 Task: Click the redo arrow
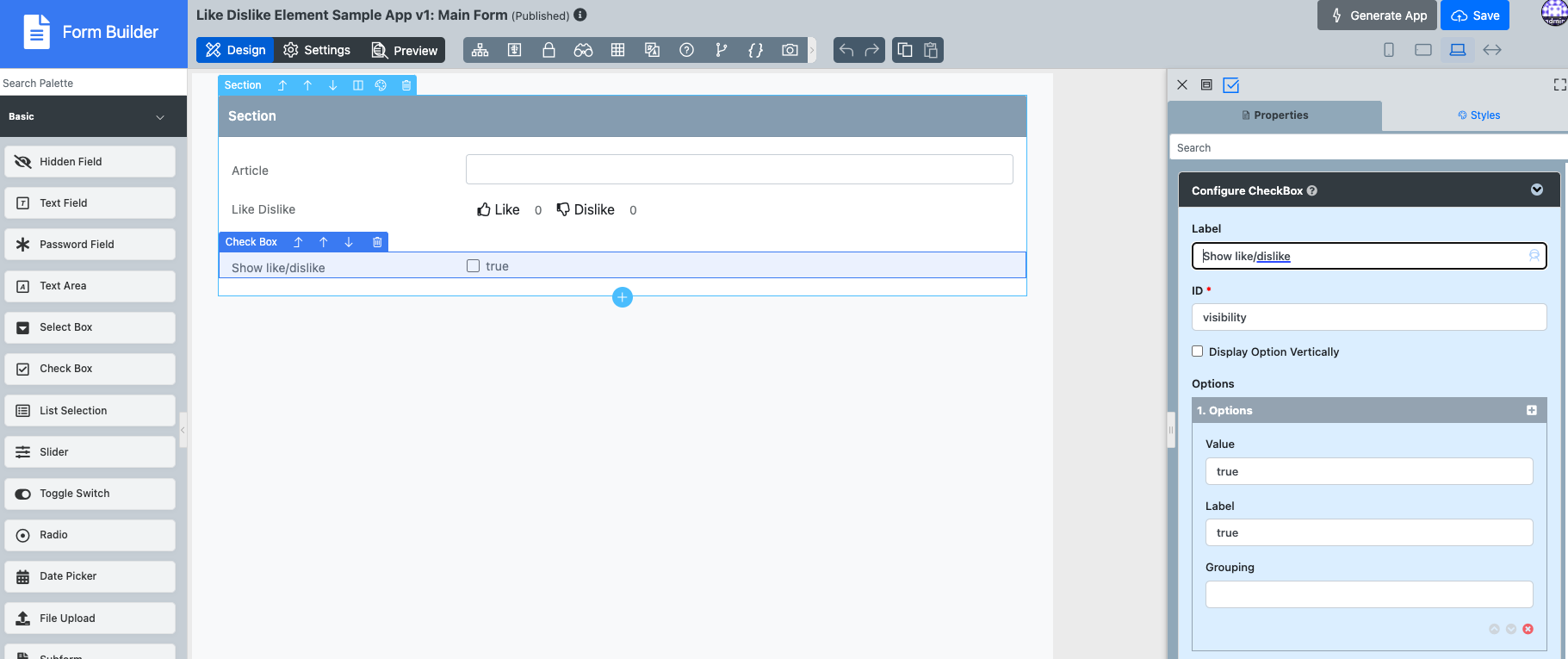[x=872, y=50]
